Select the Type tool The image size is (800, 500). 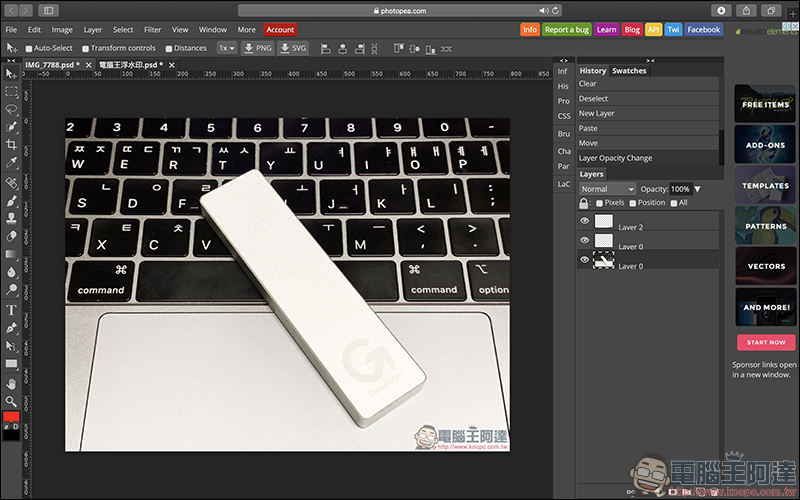11,310
